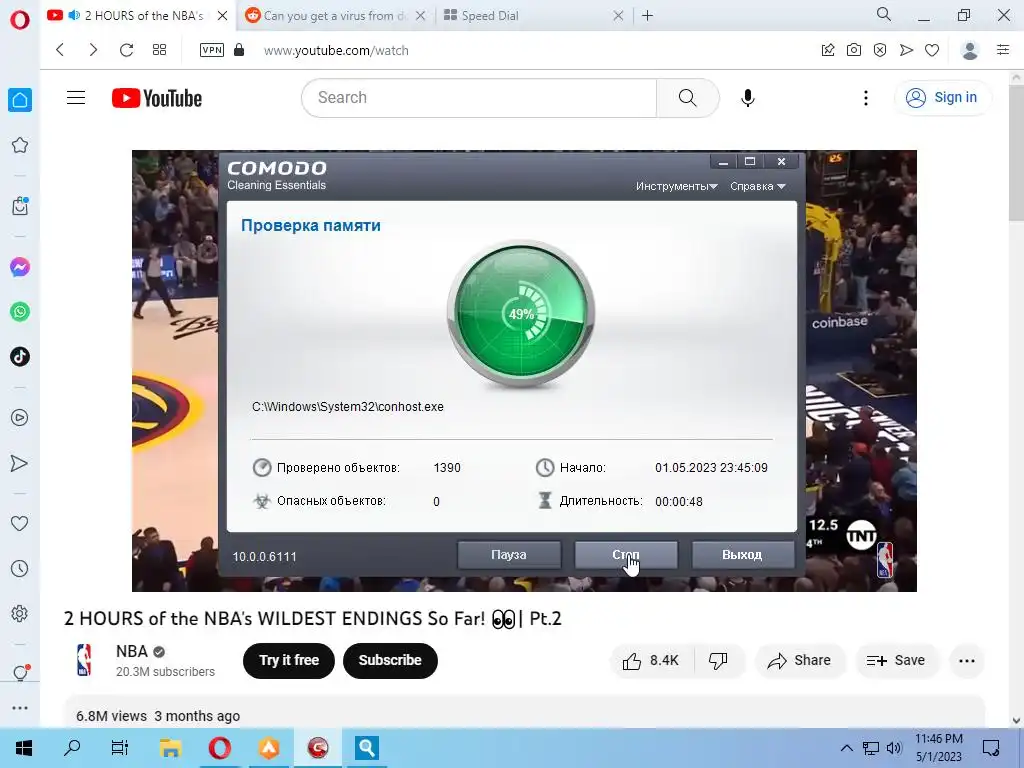Subscribe to the NBA channel
The width and height of the screenshot is (1024, 768).
pyautogui.click(x=390, y=660)
